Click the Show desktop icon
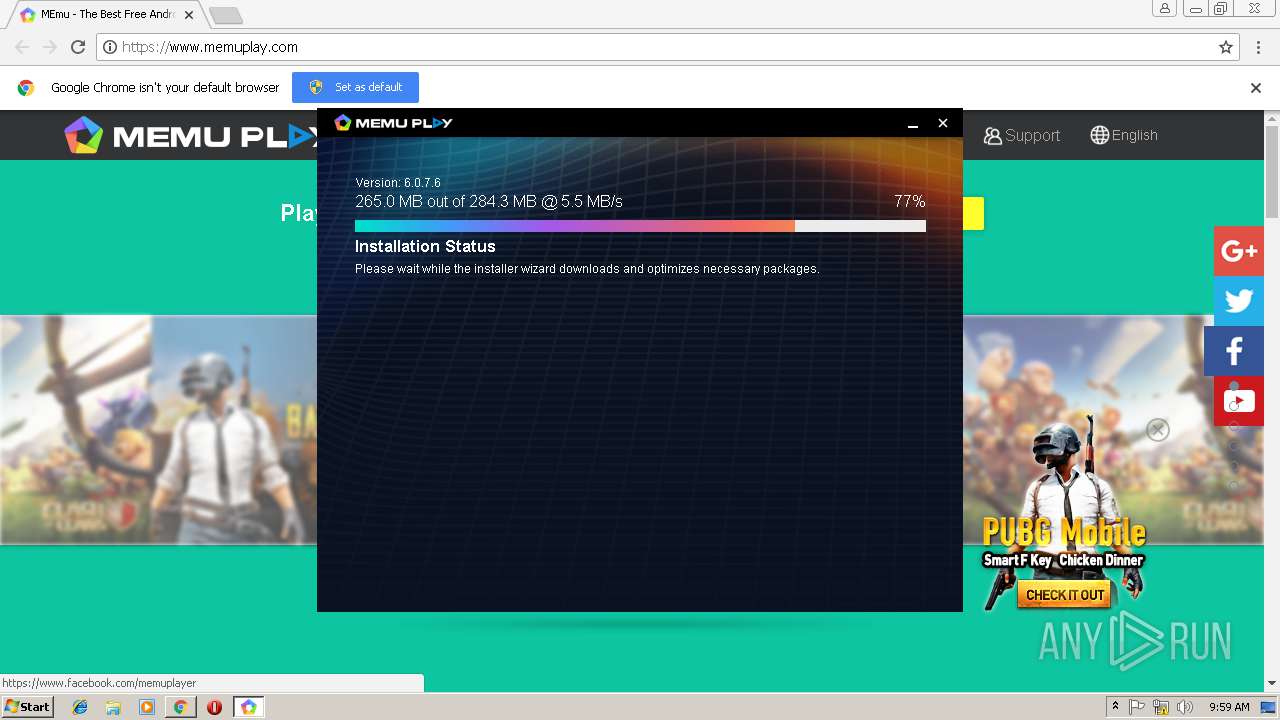Image resolution: width=1280 pixels, height=720 pixels. [1269, 707]
